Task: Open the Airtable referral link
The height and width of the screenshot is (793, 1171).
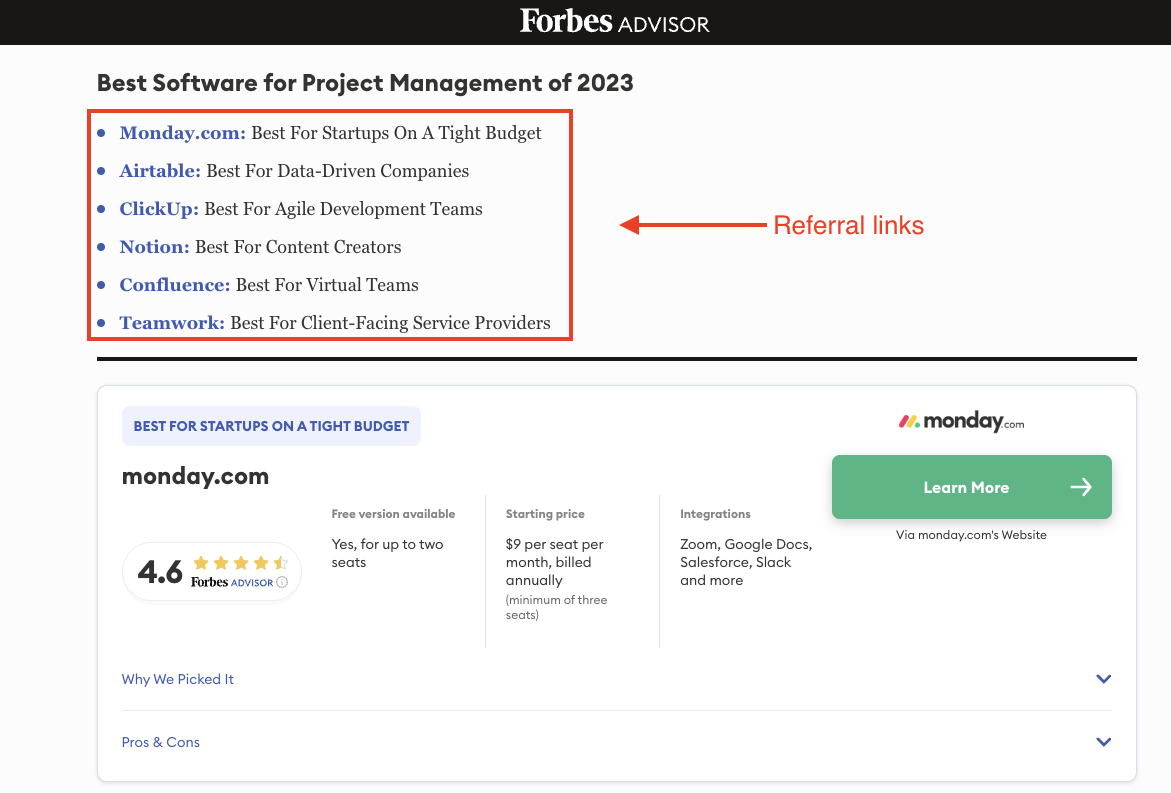Action: coord(160,171)
